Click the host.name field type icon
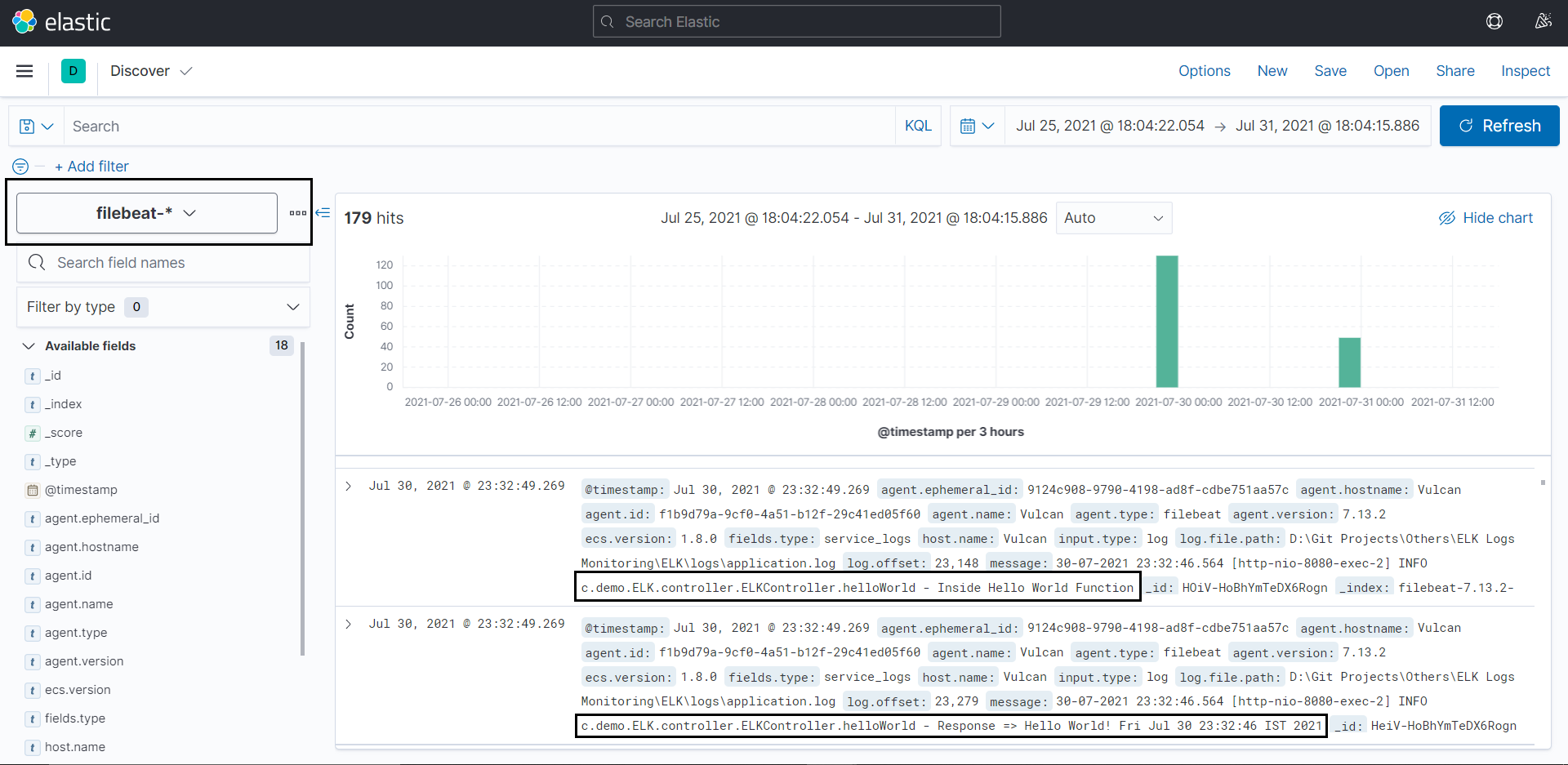The height and width of the screenshot is (765, 1568). [x=33, y=748]
